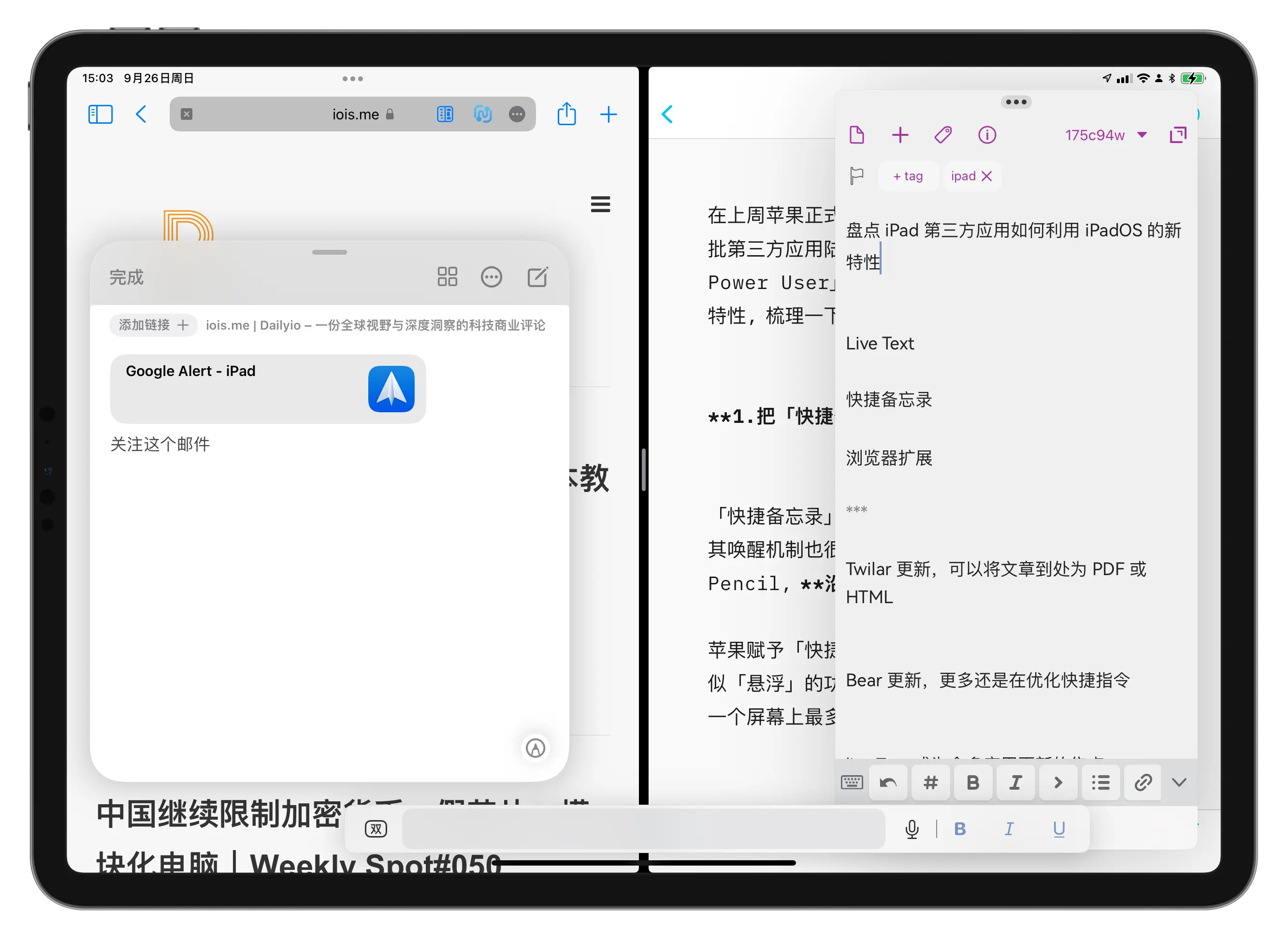The height and width of the screenshot is (940, 1288).
Task: Open the drafts list icon
Action: pos(857,135)
